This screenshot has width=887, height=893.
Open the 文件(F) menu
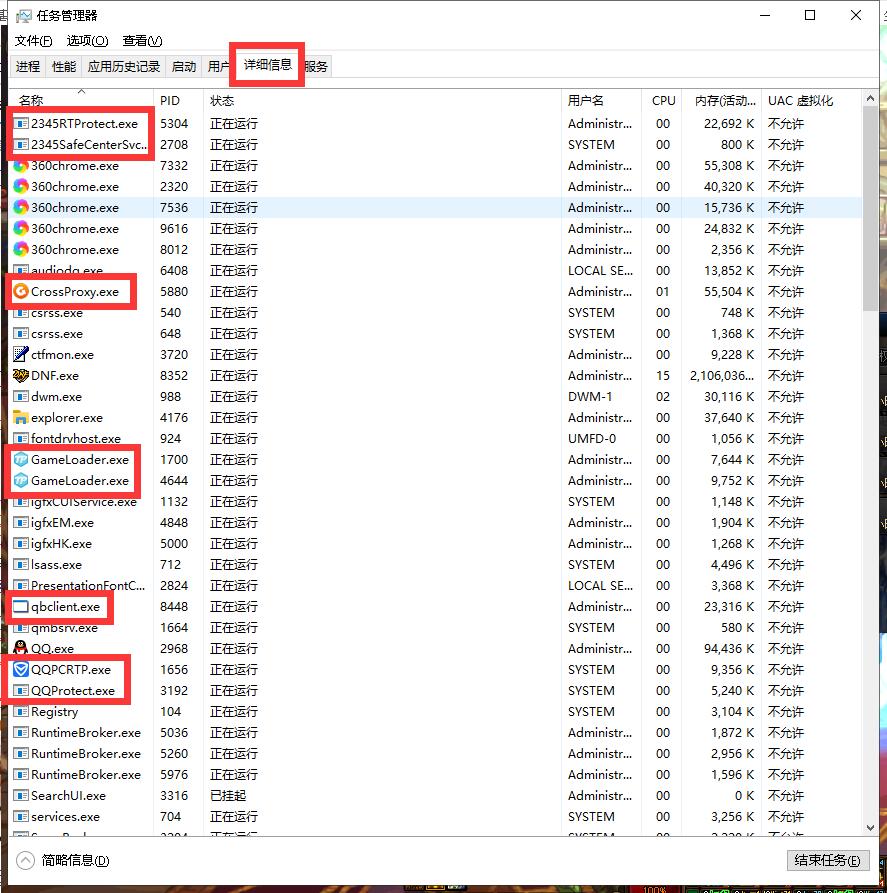click(34, 41)
